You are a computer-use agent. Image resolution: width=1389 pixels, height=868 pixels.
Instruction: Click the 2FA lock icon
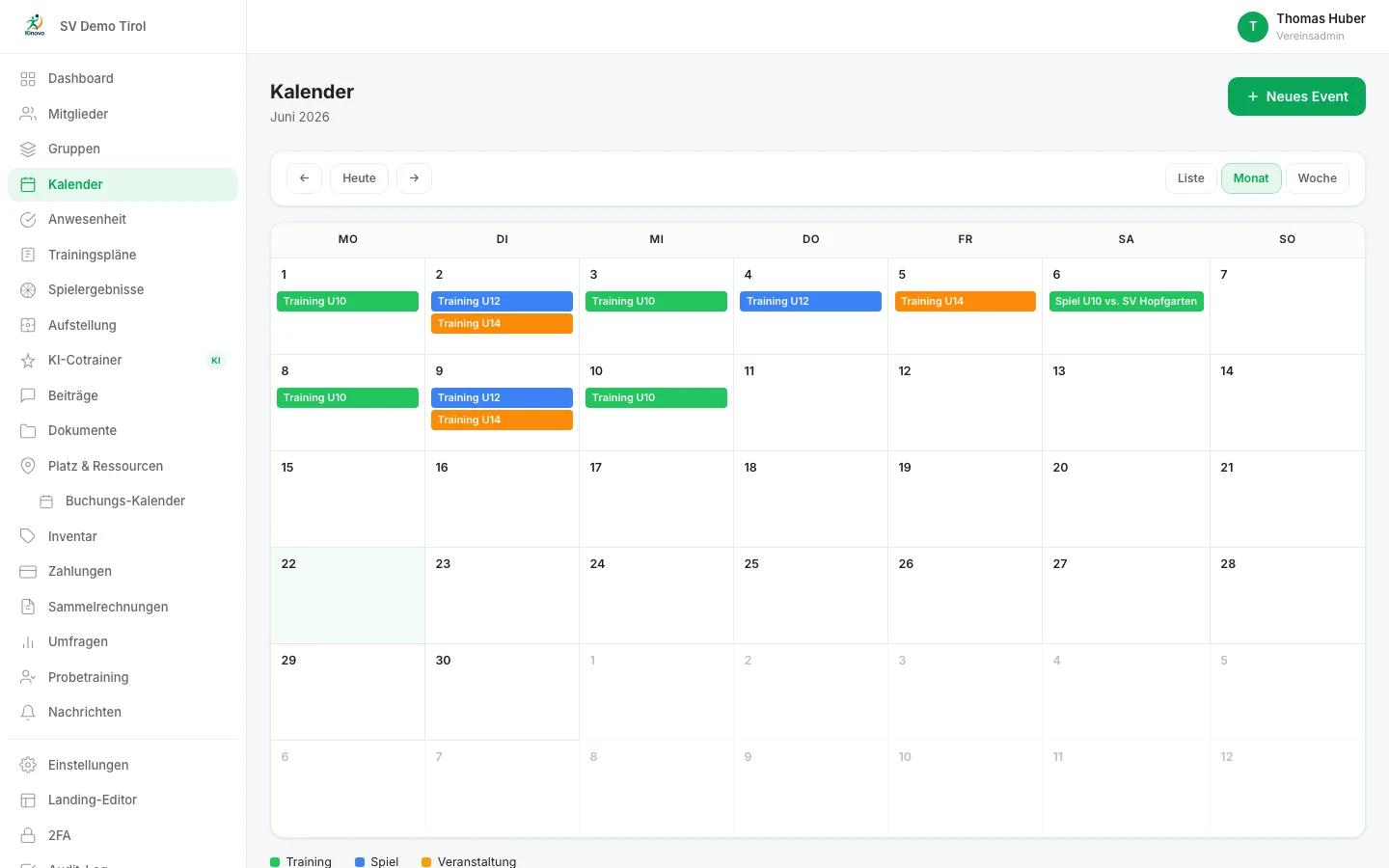click(28, 836)
